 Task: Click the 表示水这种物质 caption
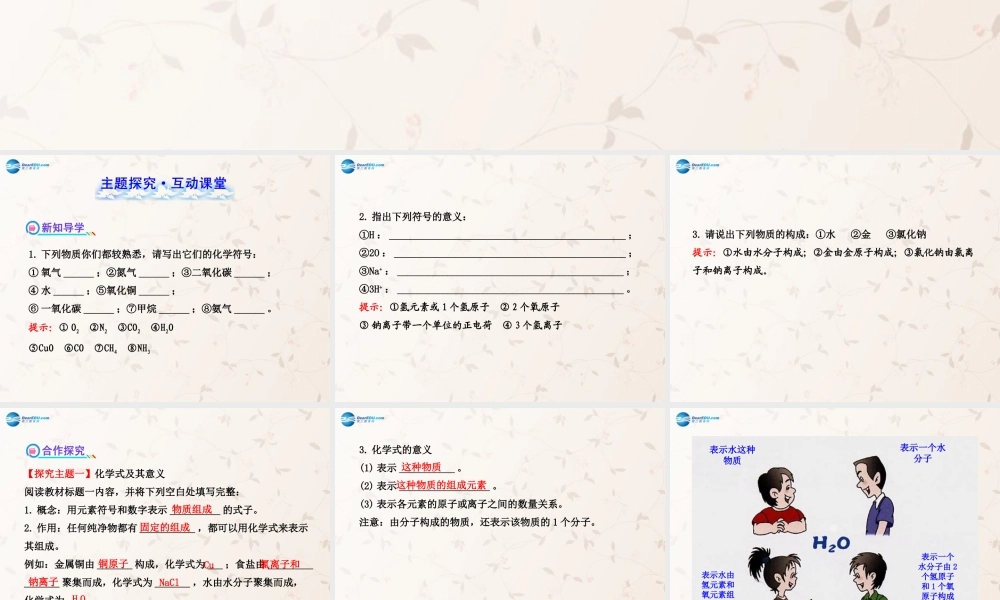(732, 455)
